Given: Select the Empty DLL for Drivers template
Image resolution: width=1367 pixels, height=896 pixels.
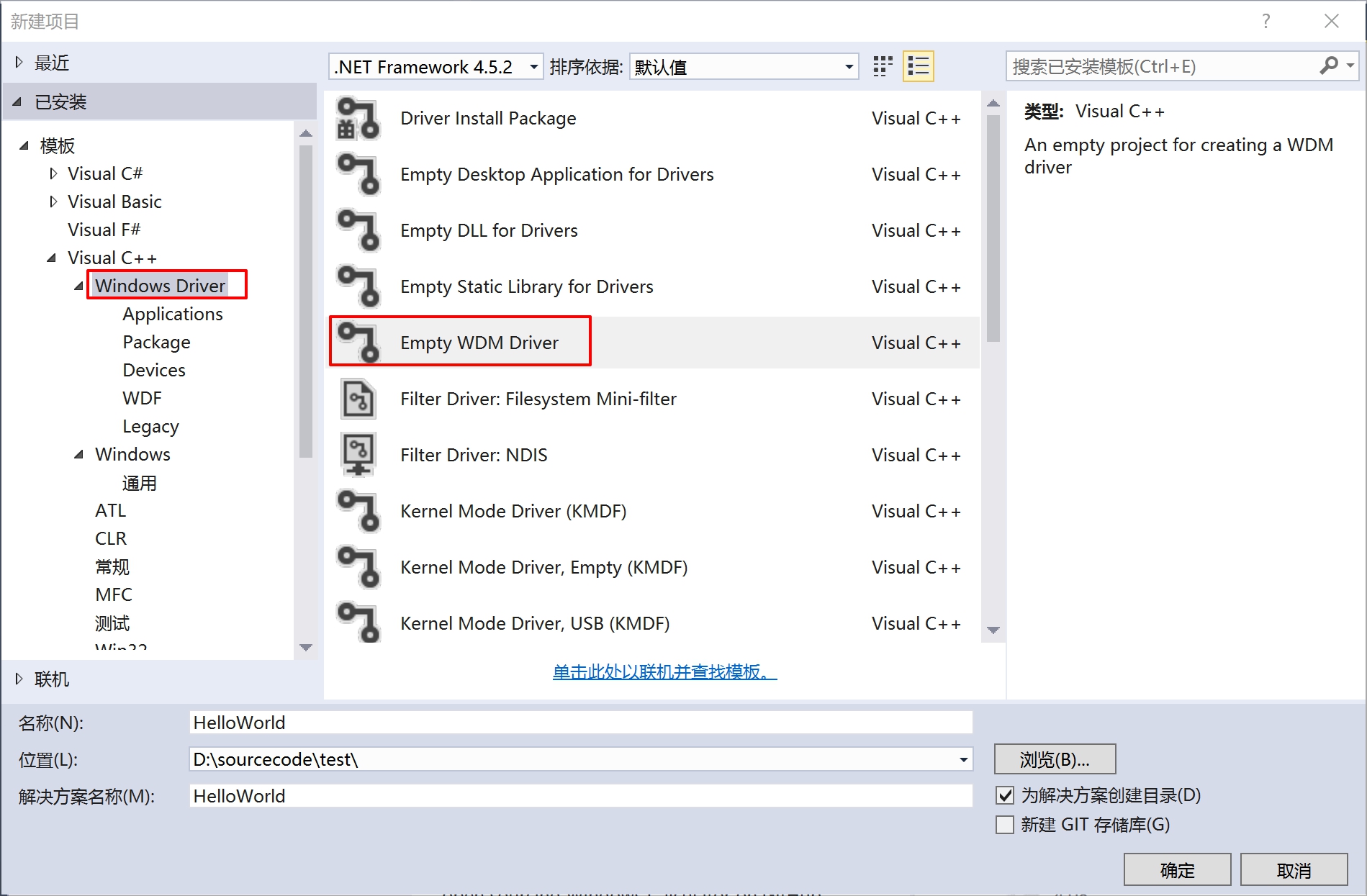Looking at the screenshot, I should (x=489, y=230).
